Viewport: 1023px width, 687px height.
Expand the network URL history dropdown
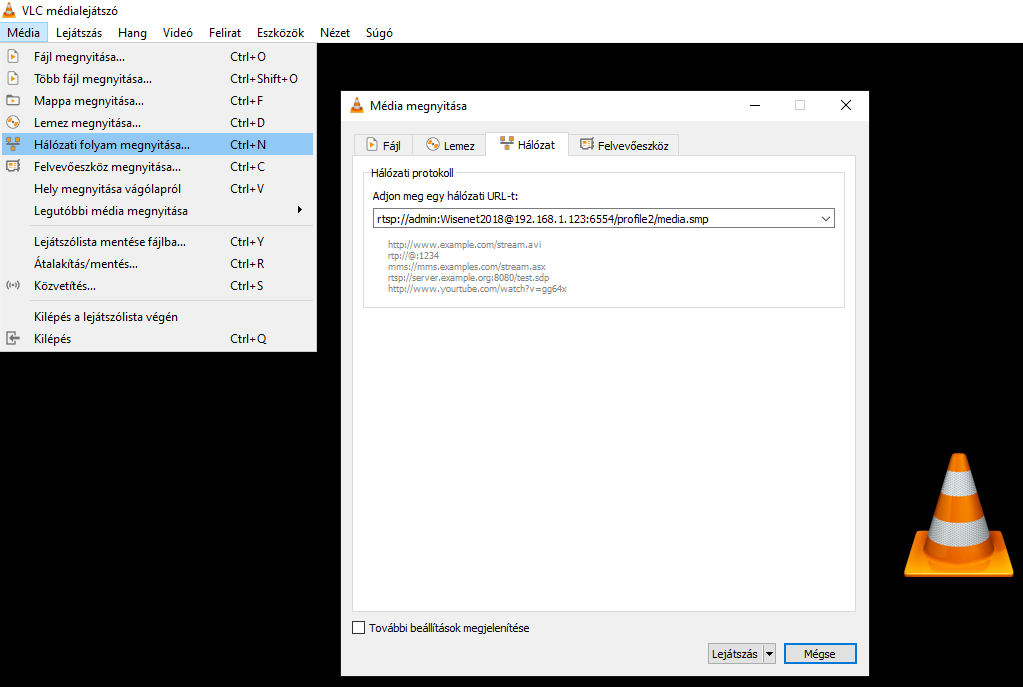825,219
